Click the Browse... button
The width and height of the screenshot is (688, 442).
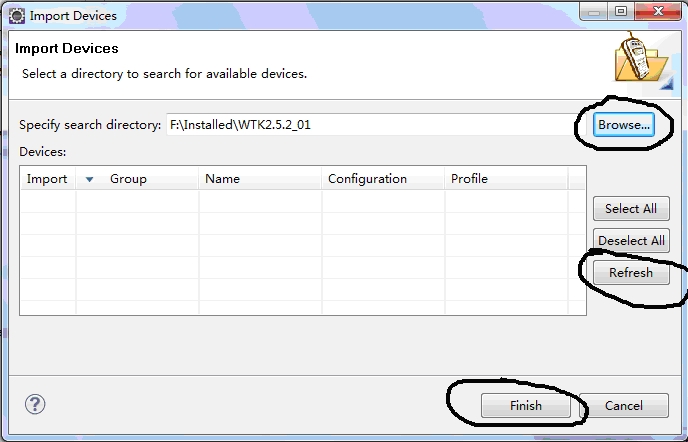(624, 125)
